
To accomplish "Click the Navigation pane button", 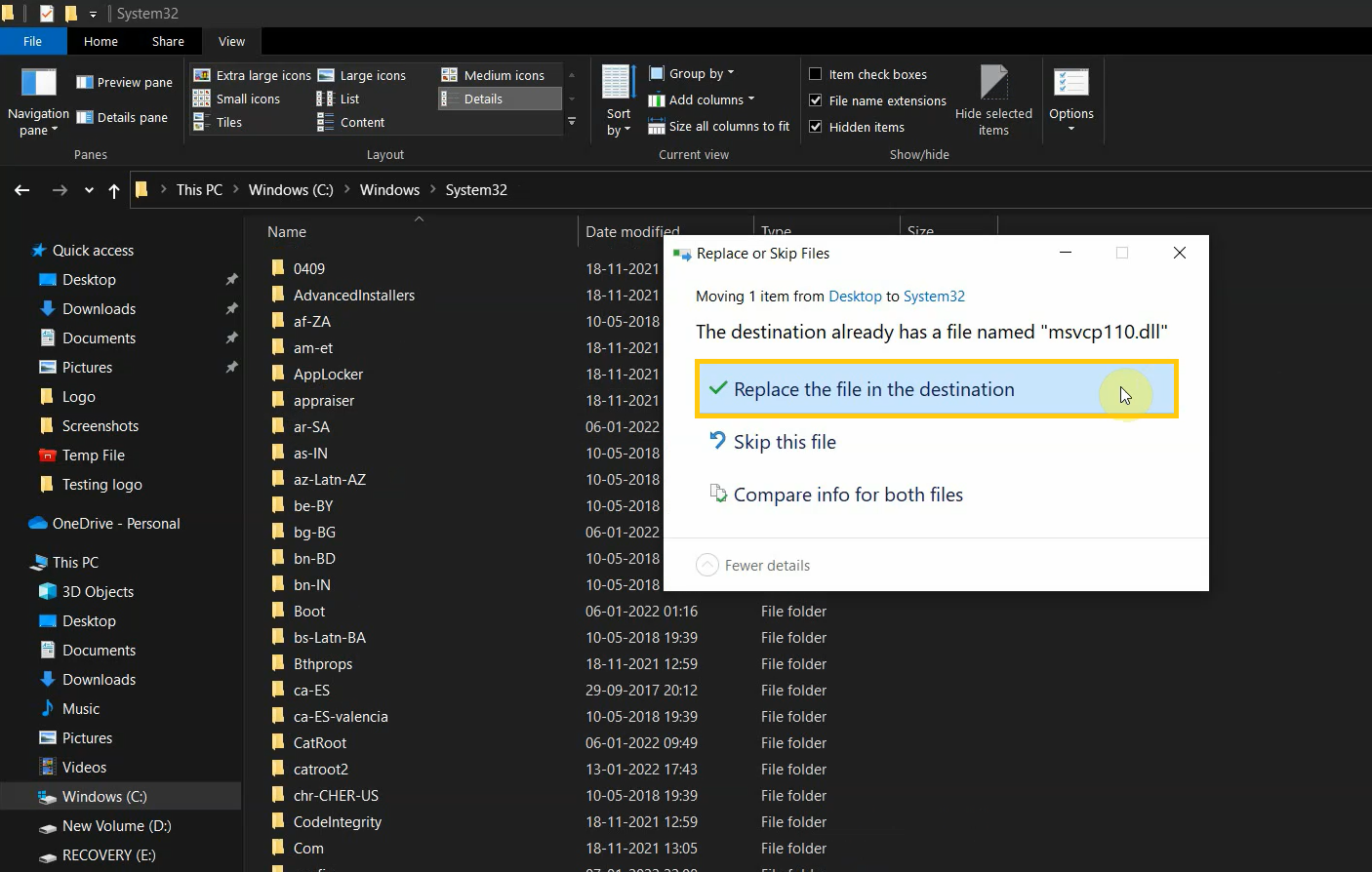I will 37,100.
